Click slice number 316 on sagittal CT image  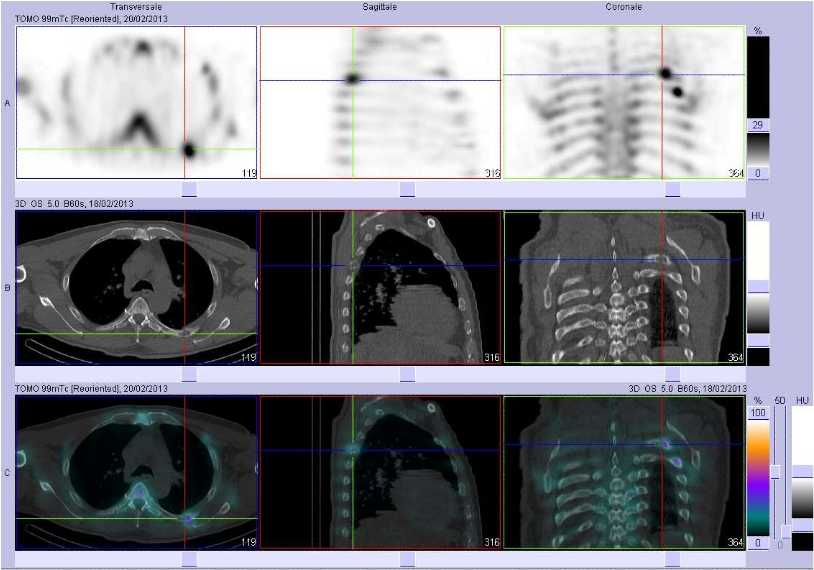(492, 357)
